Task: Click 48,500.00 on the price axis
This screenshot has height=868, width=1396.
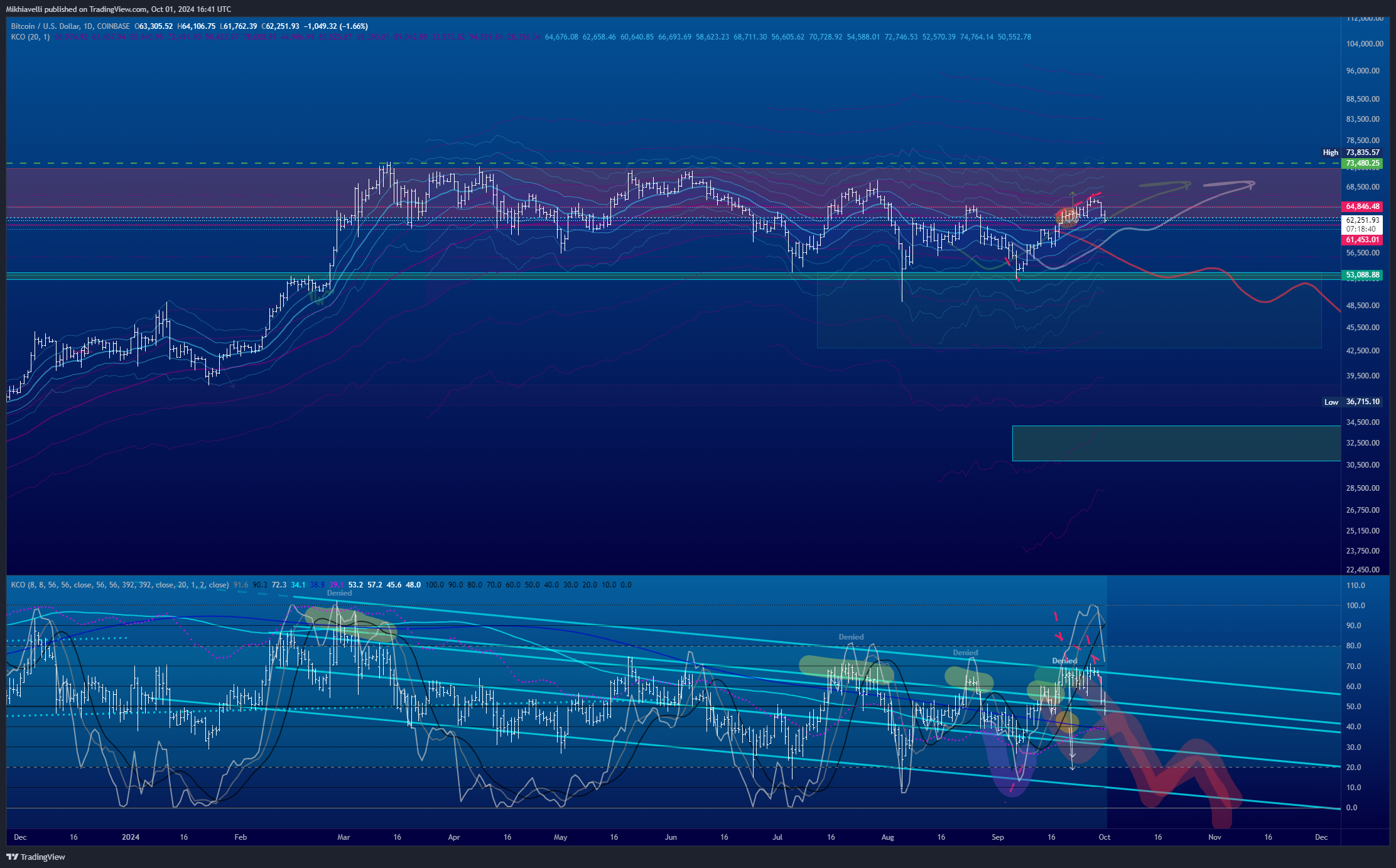Action: 1363,306
